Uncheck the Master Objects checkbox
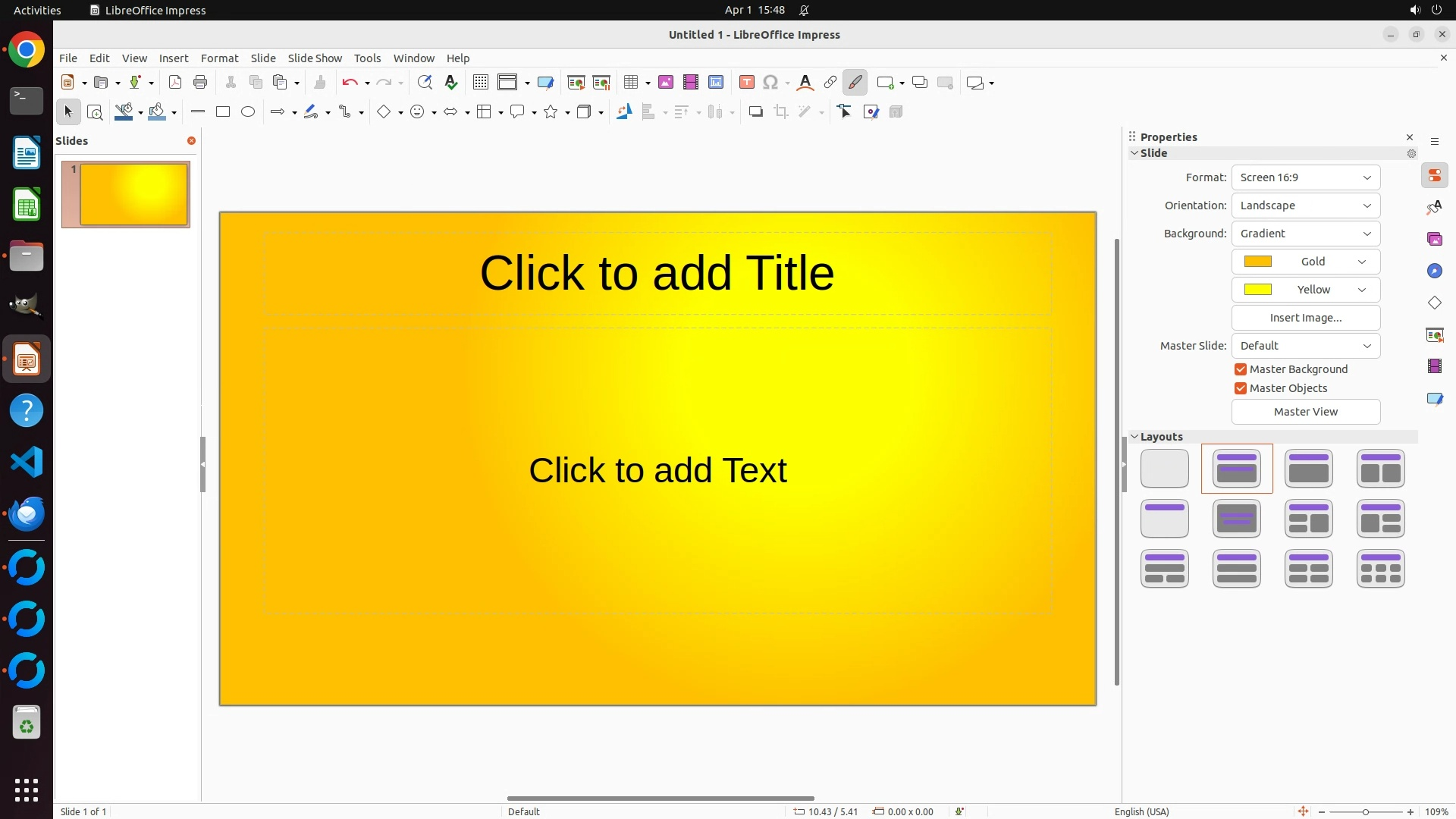This screenshot has width=1456, height=819. tap(1241, 388)
